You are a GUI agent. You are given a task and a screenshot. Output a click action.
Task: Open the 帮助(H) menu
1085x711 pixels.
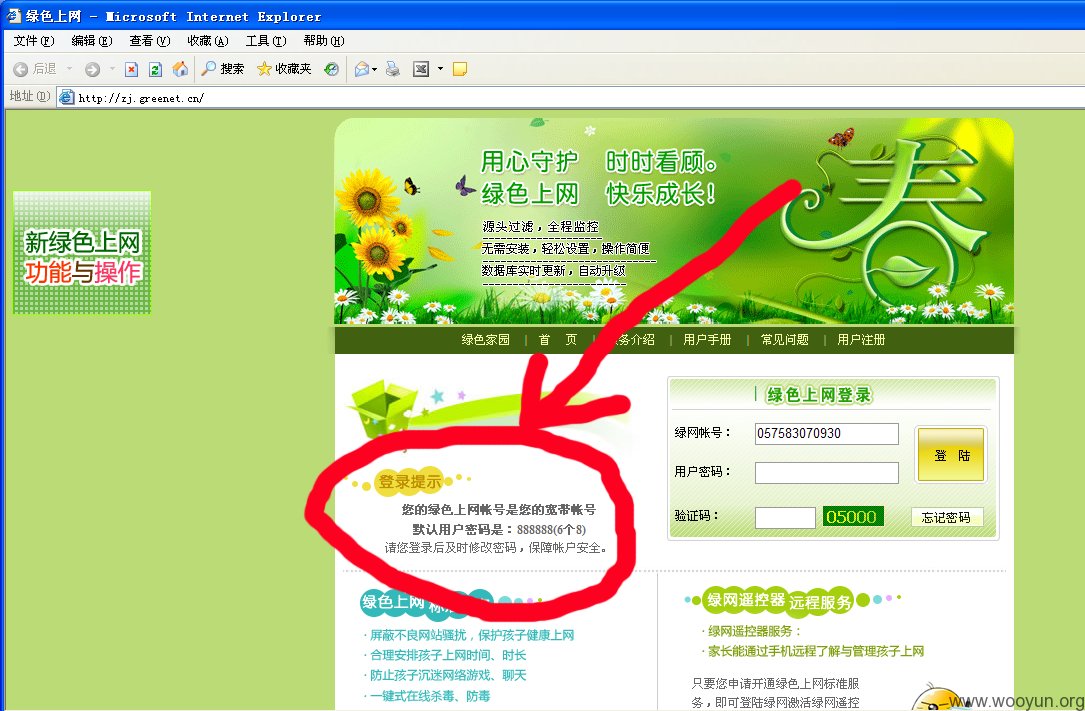[x=324, y=41]
